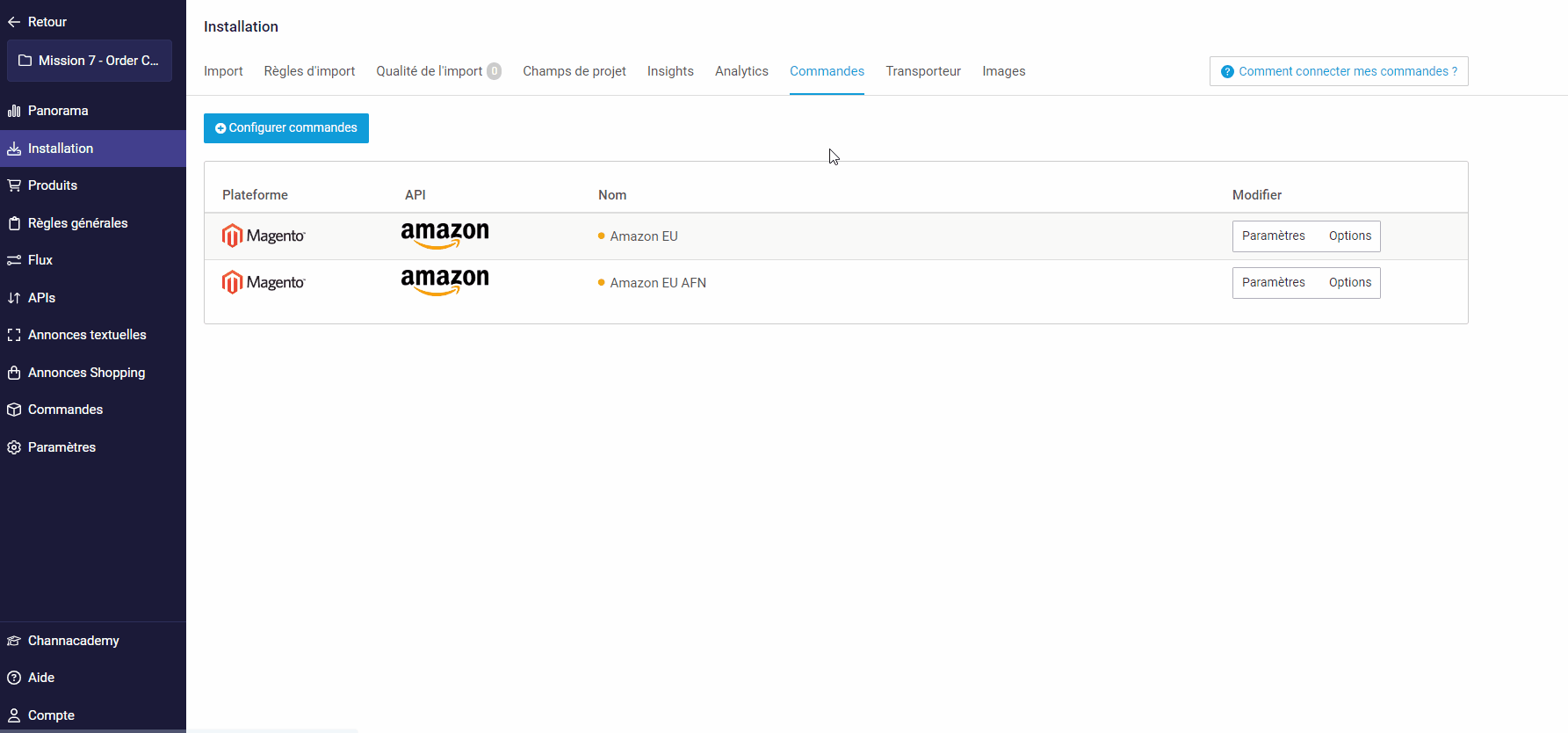Open the Qualité de l'import tab
Screen dimensions: 1568x733
[430, 71]
